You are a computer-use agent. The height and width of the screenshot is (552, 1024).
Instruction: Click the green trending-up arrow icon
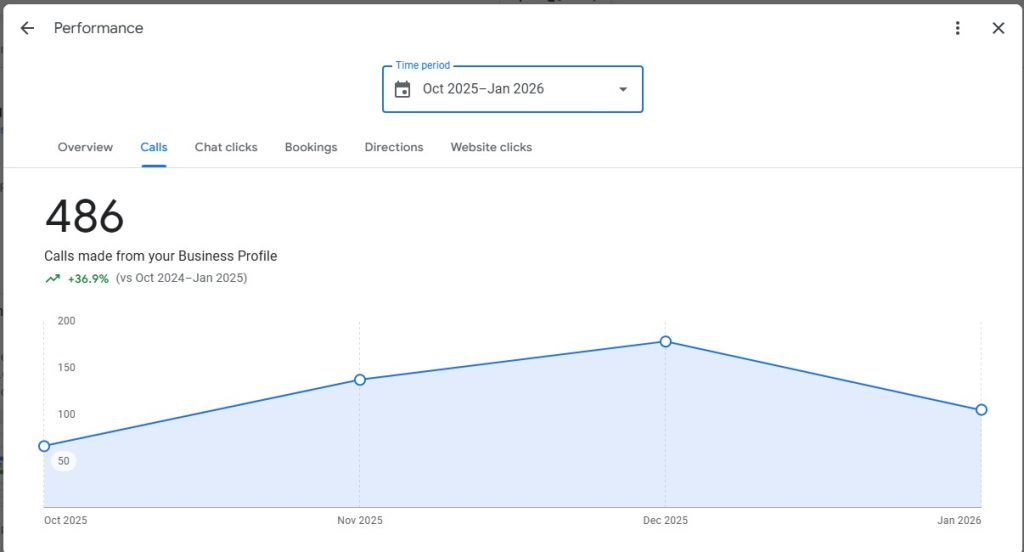(x=53, y=279)
